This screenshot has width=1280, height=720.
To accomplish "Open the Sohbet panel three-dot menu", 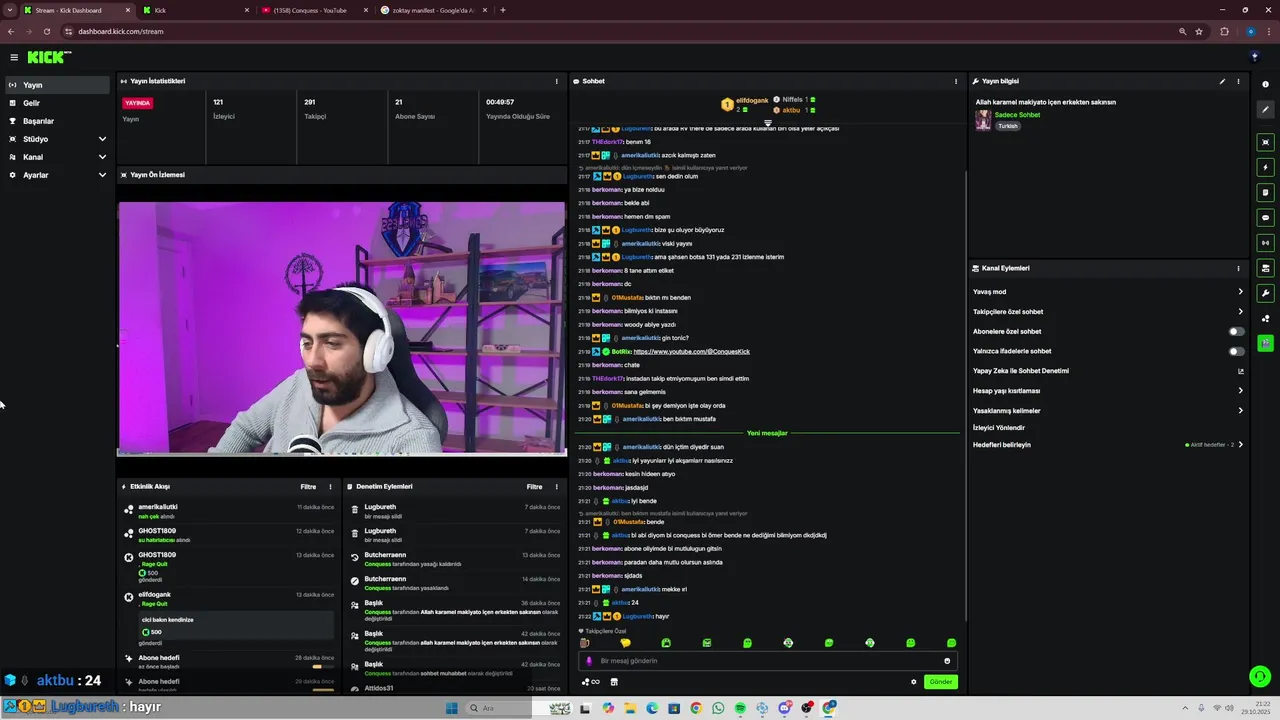I will [956, 81].
